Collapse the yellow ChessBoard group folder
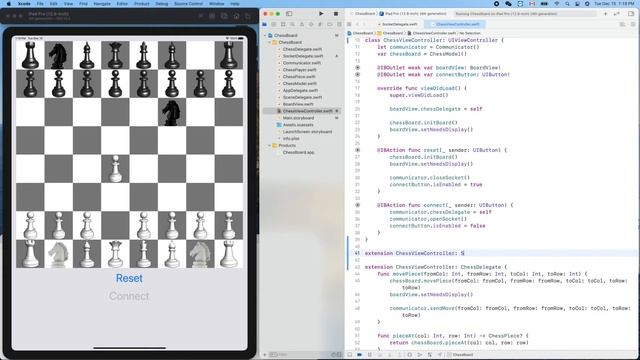The height and width of the screenshot is (360, 640). click(269, 42)
